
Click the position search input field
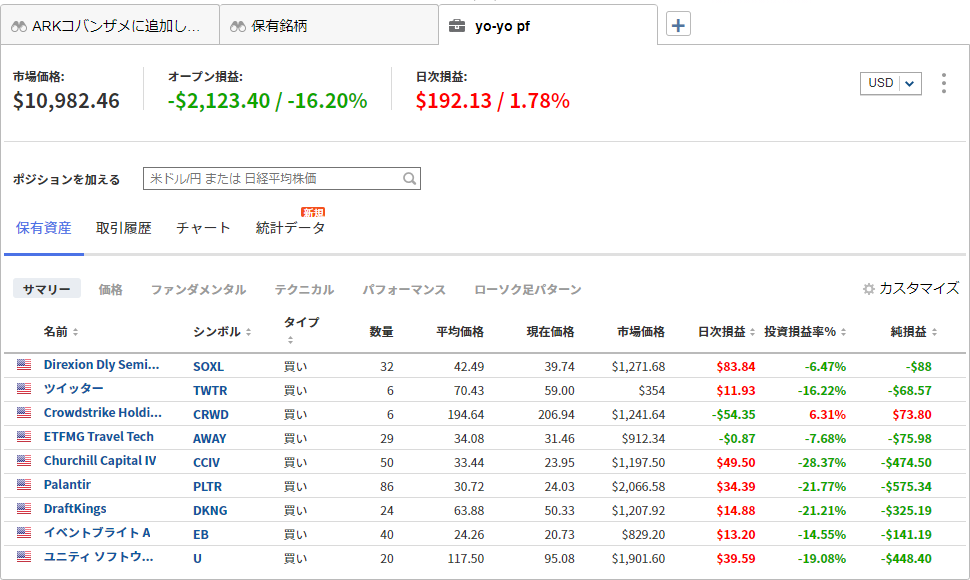click(x=282, y=179)
